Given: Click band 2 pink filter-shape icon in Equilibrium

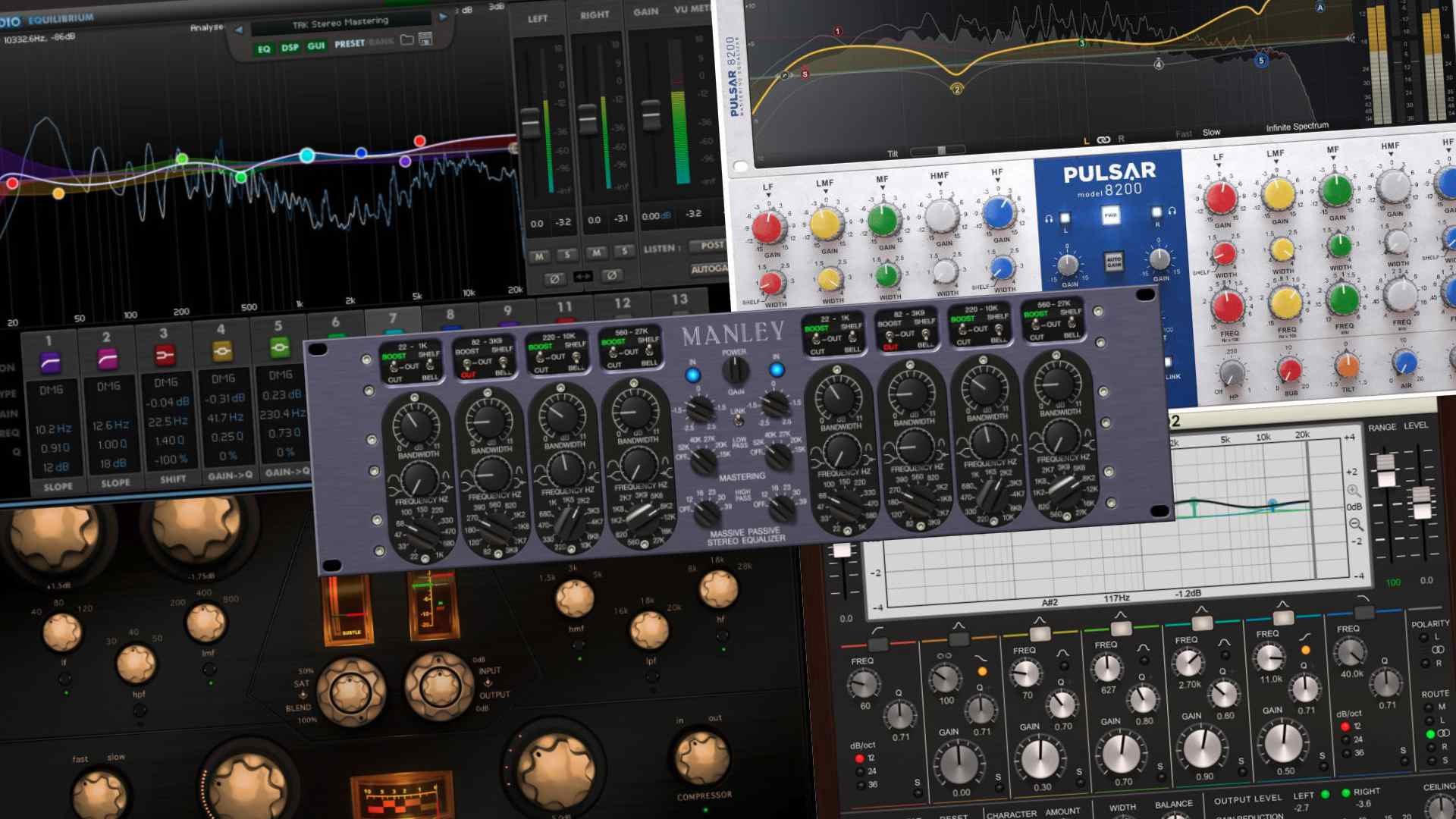Looking at the screenshot, I should (x=108, y=358).
